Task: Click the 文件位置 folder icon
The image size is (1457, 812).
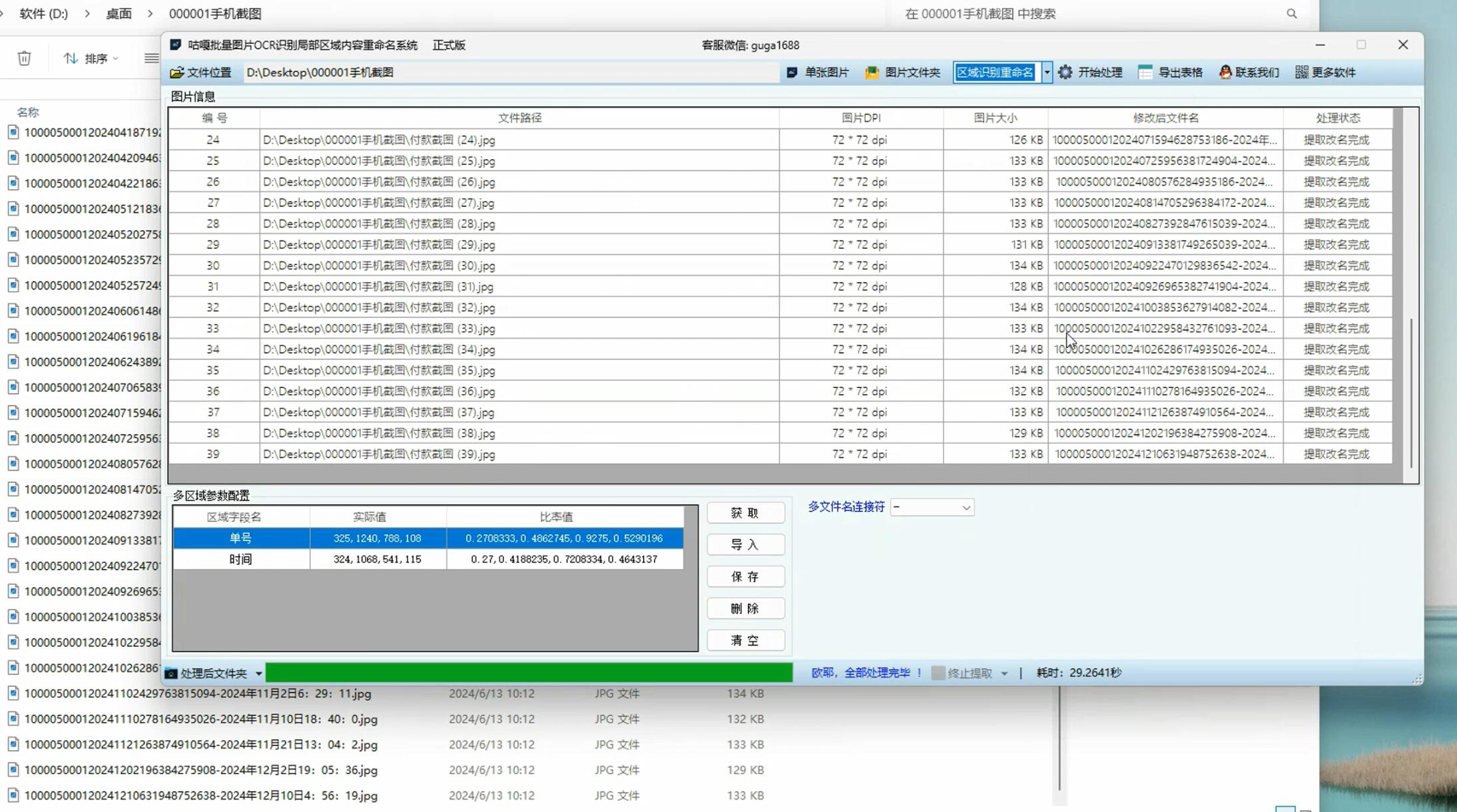Action: pos(177,73)
